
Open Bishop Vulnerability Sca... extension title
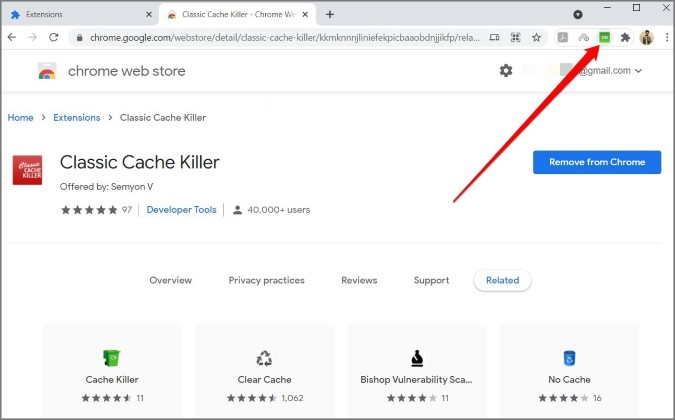(416, 380)
